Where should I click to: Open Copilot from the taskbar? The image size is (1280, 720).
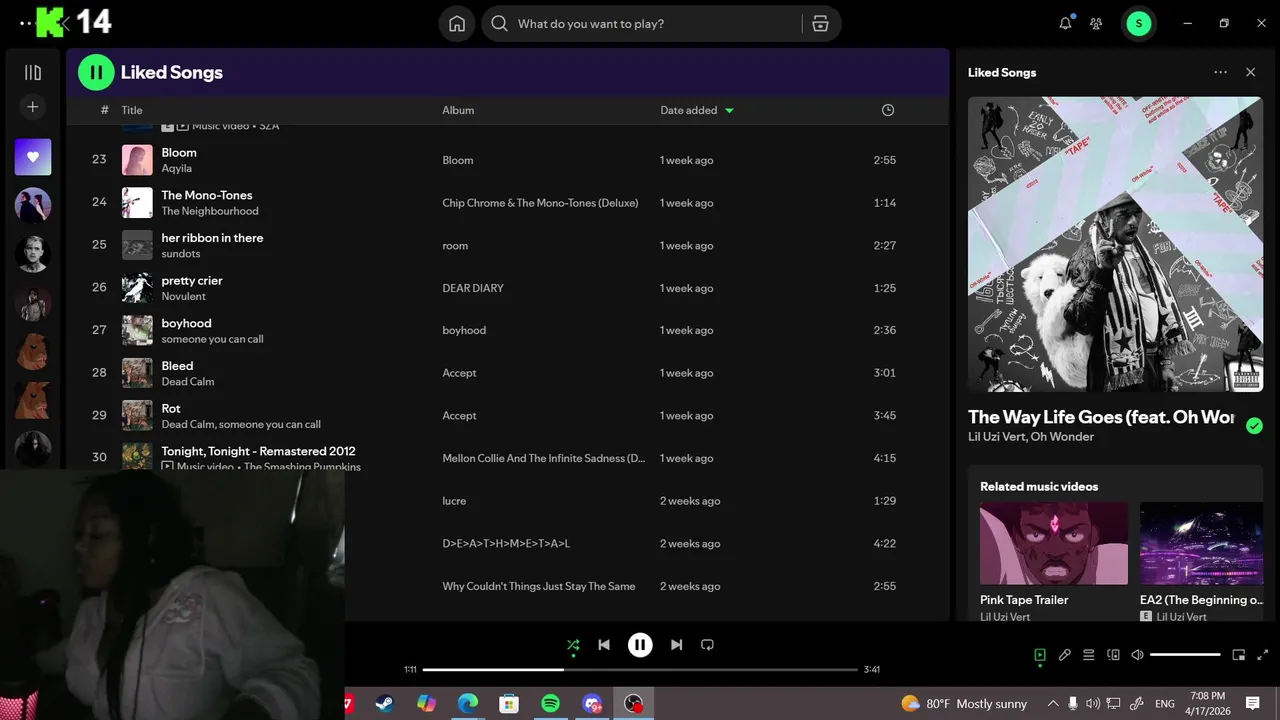click(x=426, y=704)
